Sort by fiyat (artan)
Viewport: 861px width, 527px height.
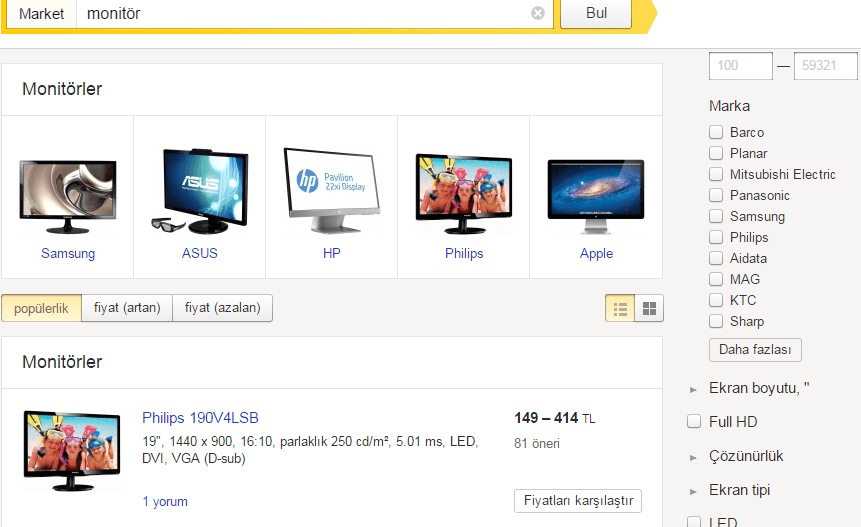tap(127, 309)
